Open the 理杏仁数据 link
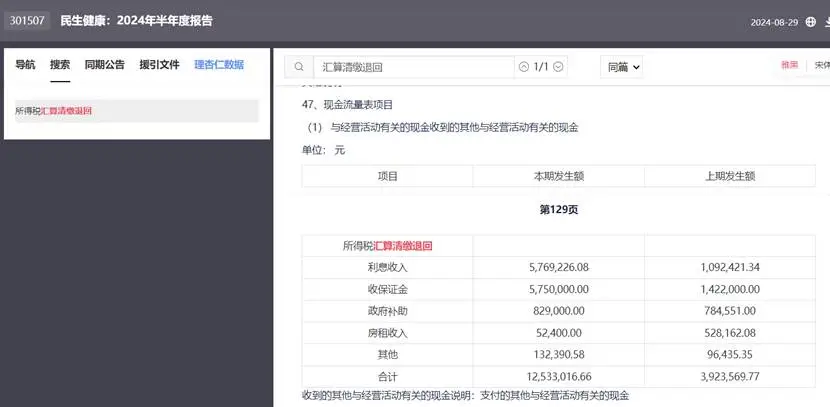This screenshot has width=830, height=407. 219,65
